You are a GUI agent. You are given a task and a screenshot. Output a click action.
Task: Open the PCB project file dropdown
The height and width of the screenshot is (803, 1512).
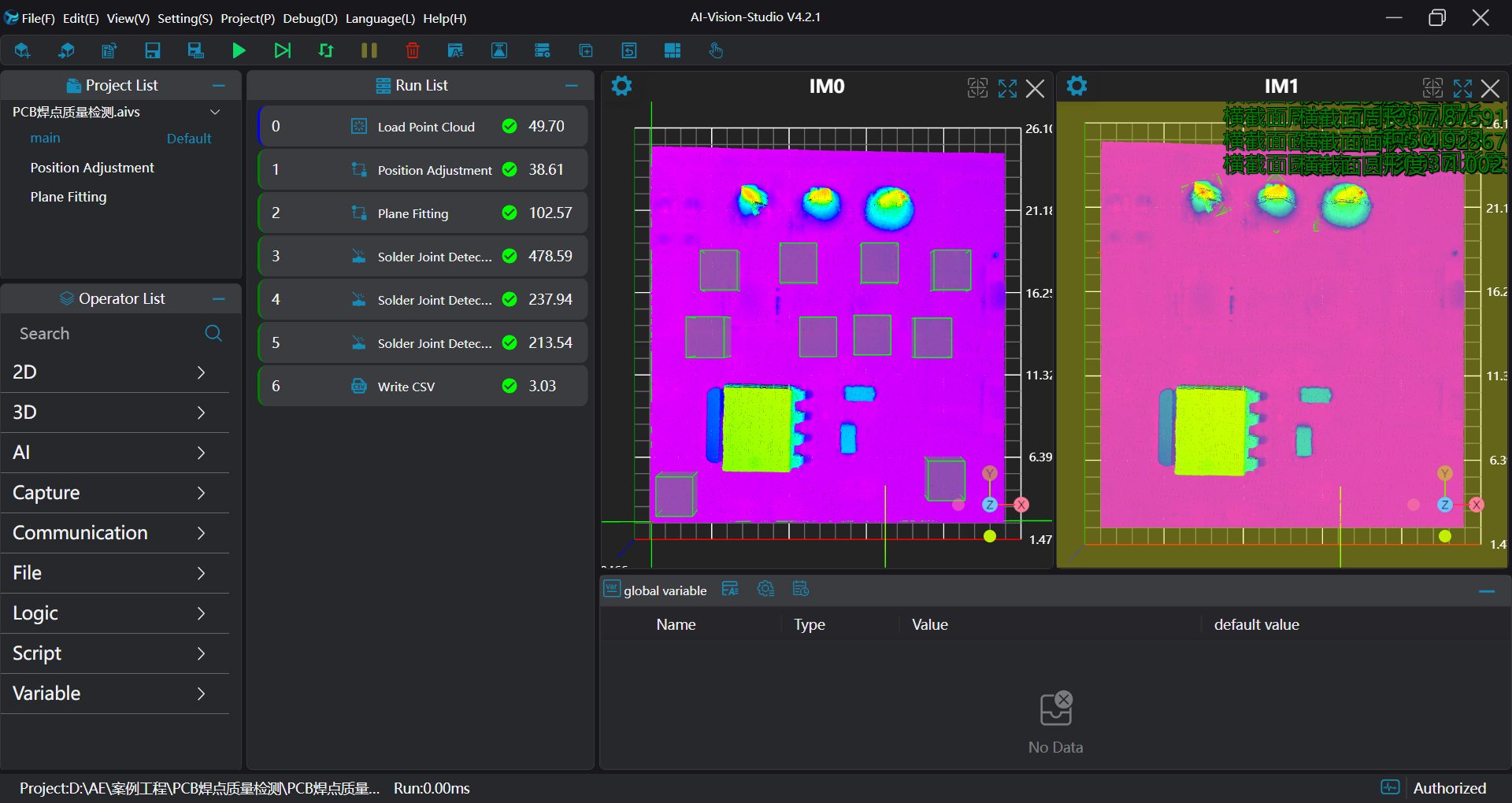pos(214,112)
